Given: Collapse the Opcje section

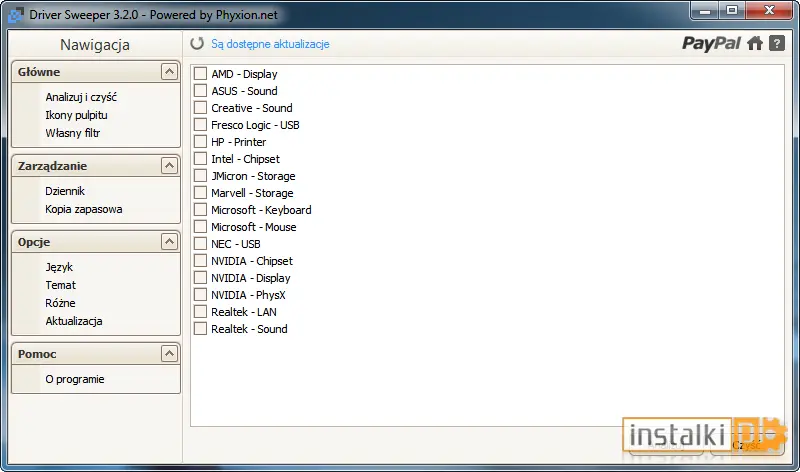Looking at the screenshot, I should 169,241.
